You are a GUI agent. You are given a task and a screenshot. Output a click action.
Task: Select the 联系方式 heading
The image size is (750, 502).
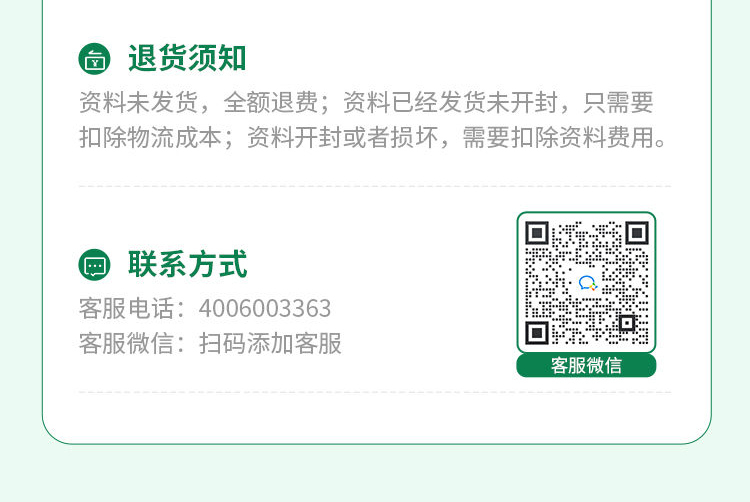click(188, 264)
